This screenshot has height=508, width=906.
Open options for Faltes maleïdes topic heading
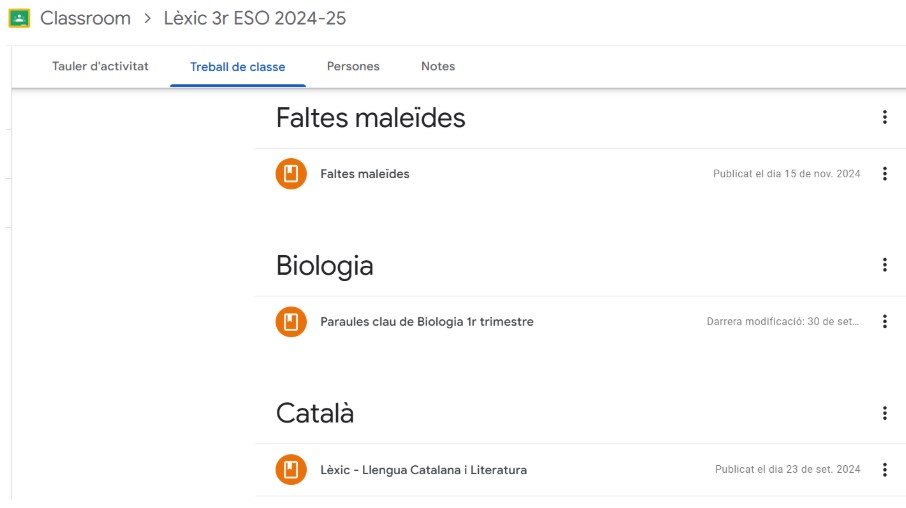(x=884, y=118)
